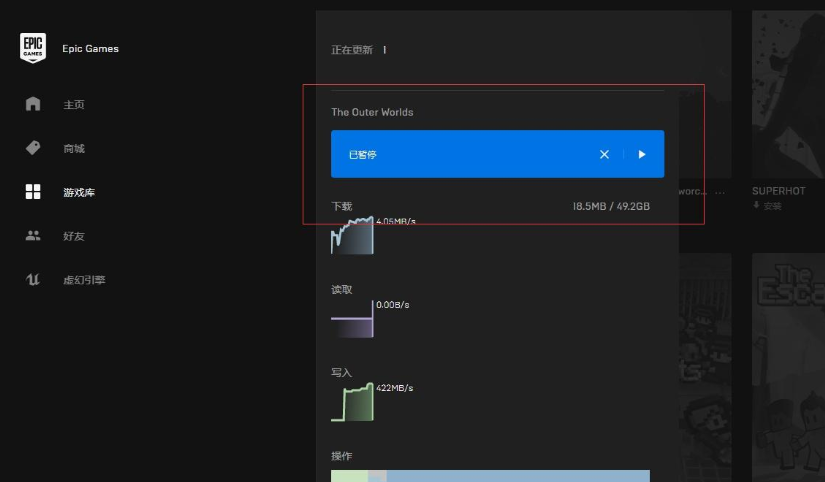The width and height of the screenshot is (825, 482).
Task: Open the SUPERHOT game thumbnail
Action: 788,95
